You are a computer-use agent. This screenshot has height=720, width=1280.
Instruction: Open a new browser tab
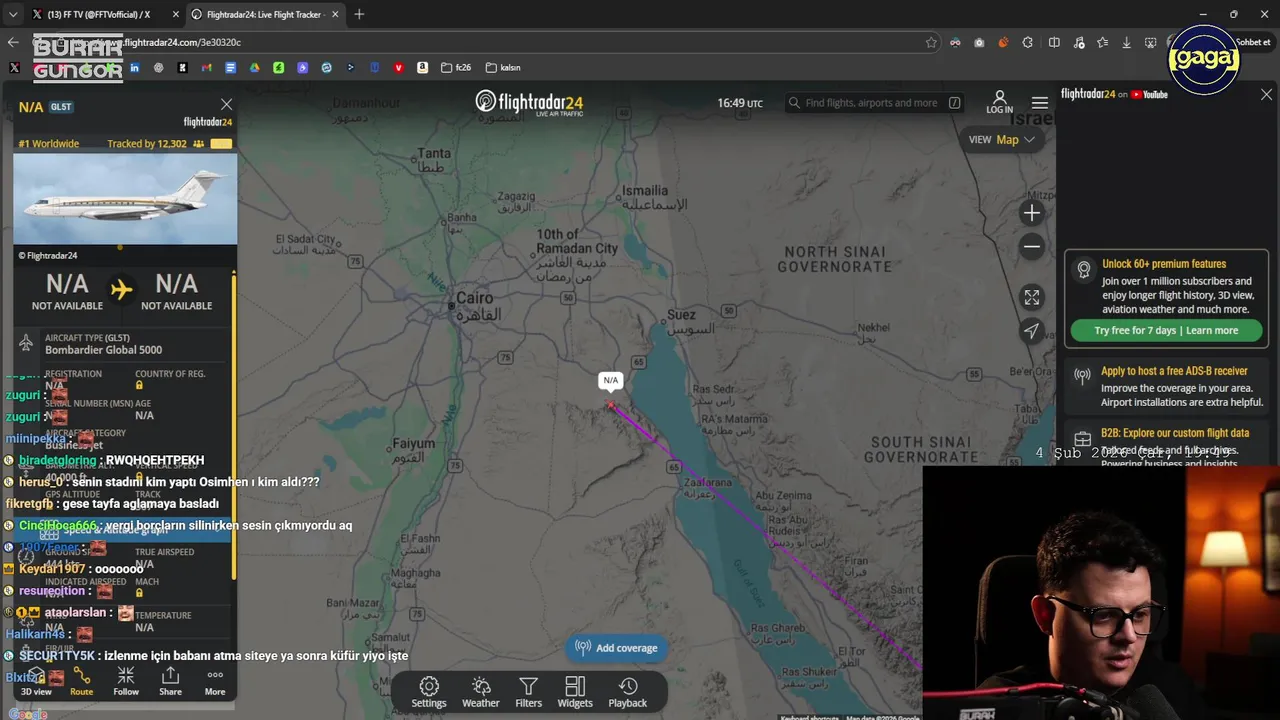click(x=359, y=14)
